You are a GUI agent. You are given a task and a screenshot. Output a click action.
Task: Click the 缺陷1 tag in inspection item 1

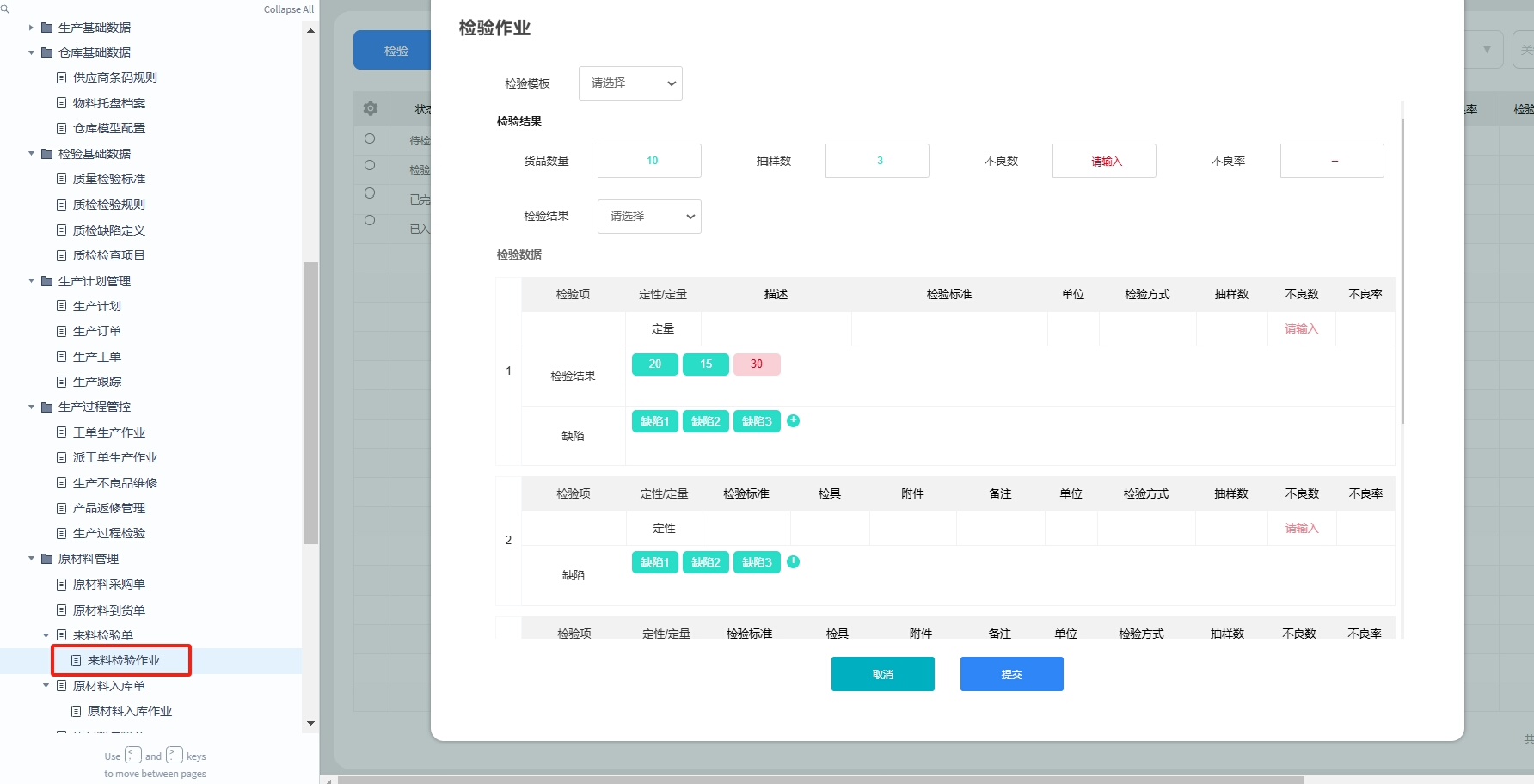[x=654, y=421]
